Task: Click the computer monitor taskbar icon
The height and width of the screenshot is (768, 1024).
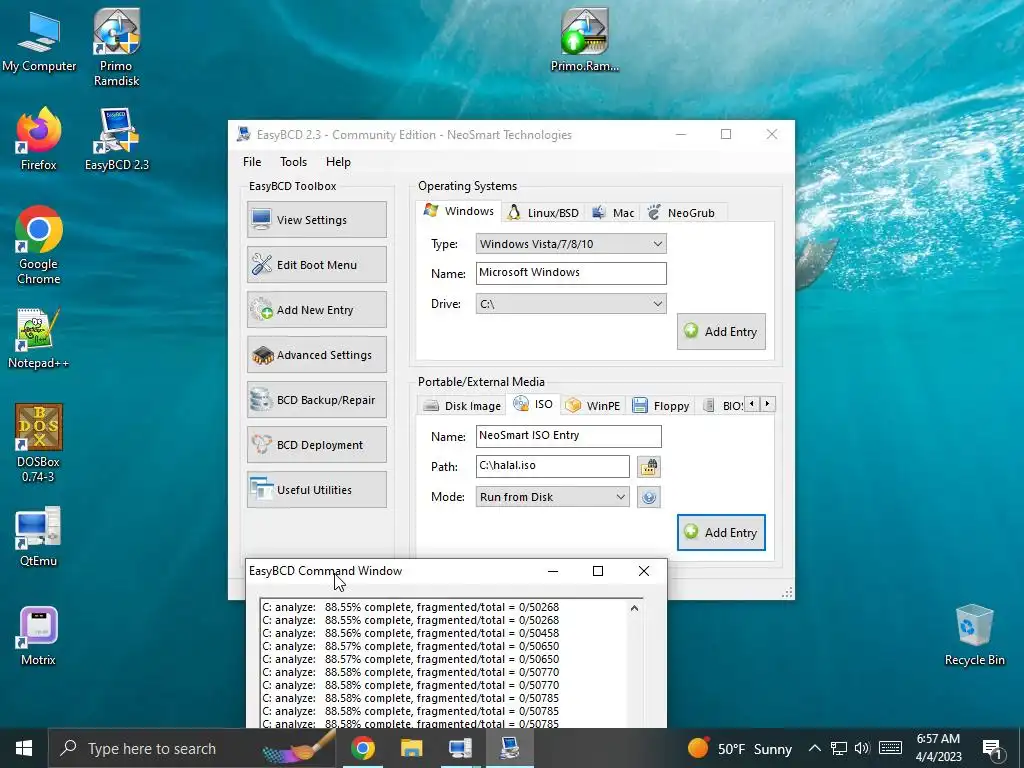Action: (x=460, y=748)
